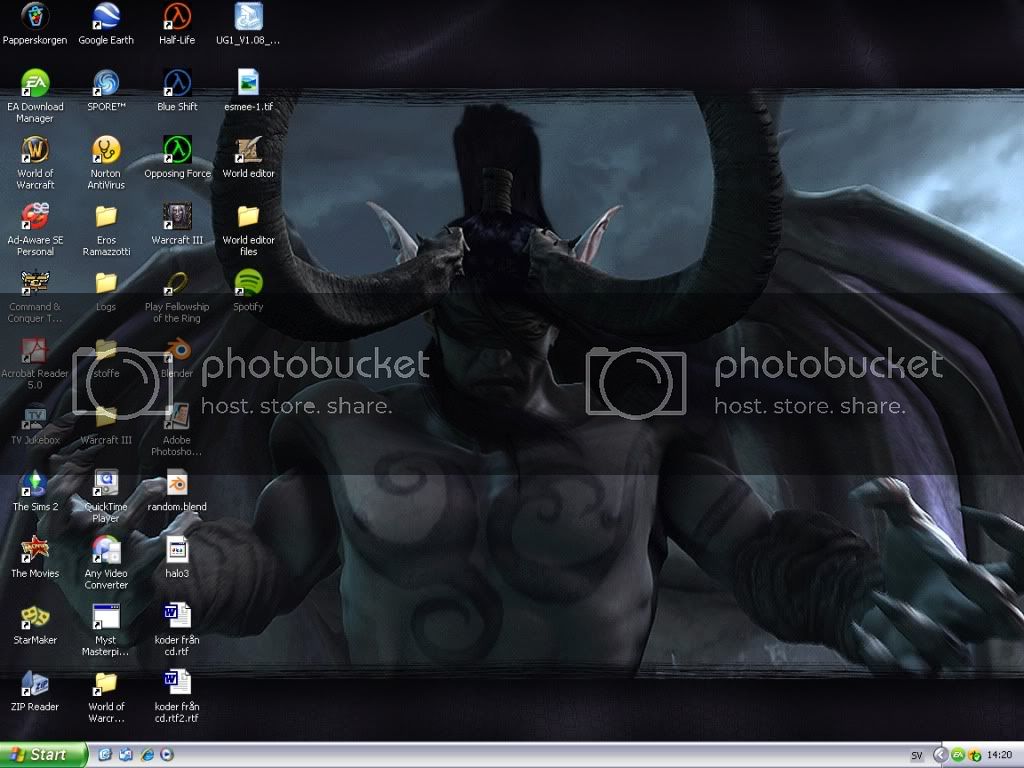The image size is (1024, 768).
Task: Select the Warcraft III game shortcut
Action: coord(177,224)
